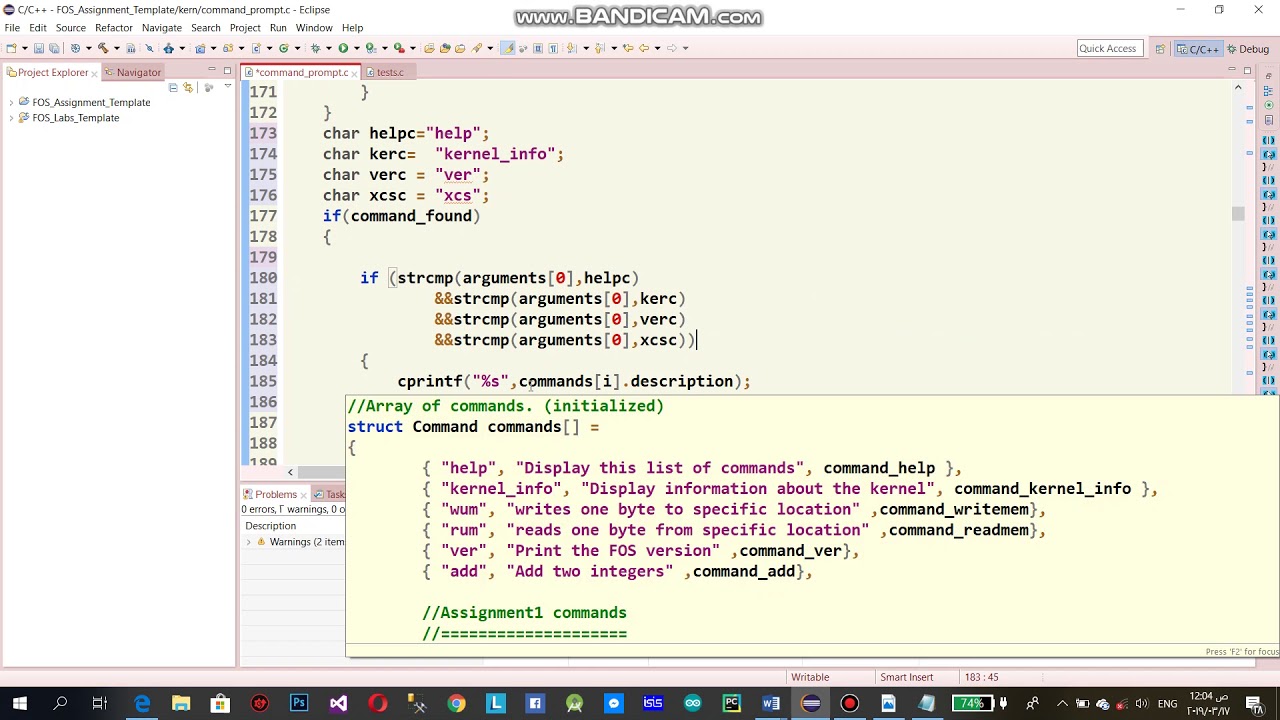The width and height of the screenshot is (1280, 720).
Task: Click Last Edit Location arrow icon
Action: click(628, 48)
